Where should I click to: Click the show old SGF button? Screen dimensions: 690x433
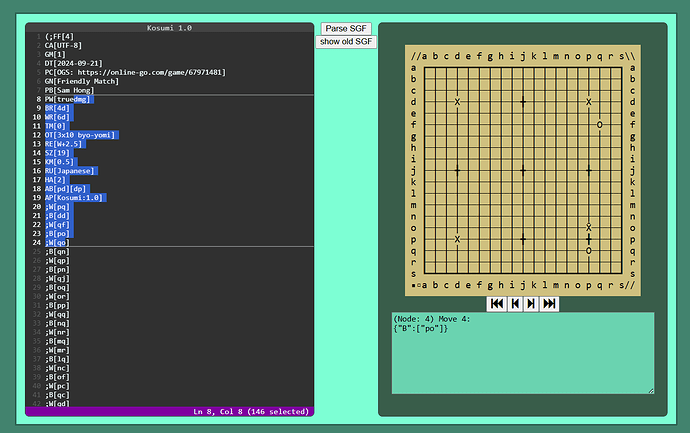(x=346, y=42)
